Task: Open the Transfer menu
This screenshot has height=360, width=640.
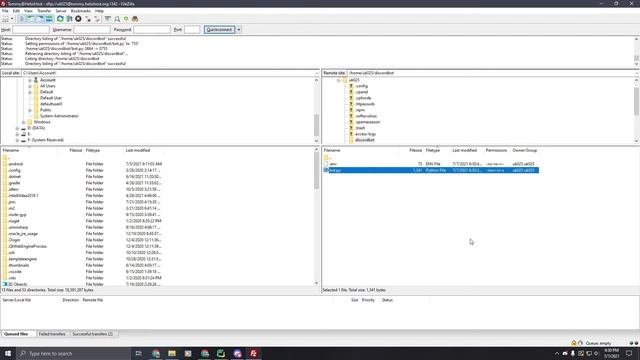Action: click(44, 11)
